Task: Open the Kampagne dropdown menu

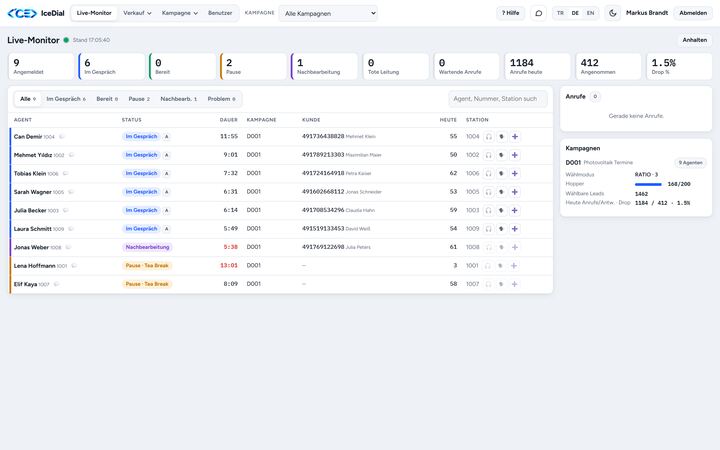Action: 180,13
